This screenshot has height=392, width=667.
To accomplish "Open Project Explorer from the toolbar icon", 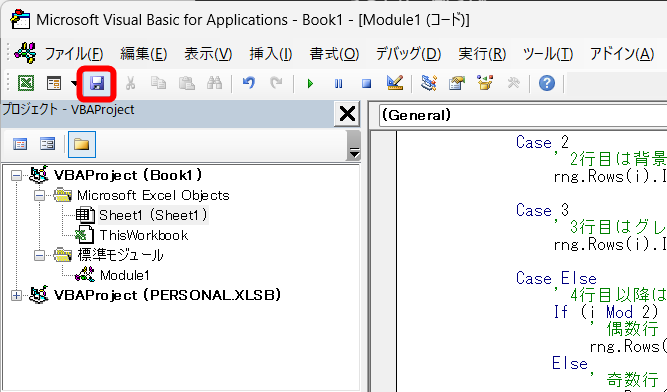I will (x=429, y=83).
